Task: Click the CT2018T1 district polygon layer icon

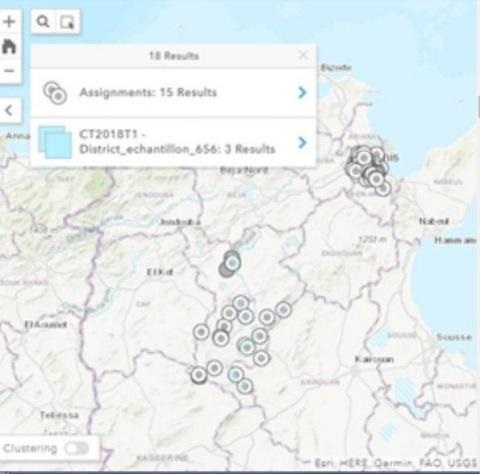Action: [55, 142]
